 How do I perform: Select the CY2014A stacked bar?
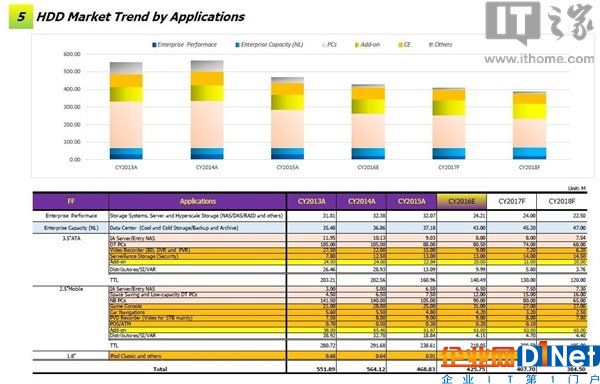point(207,110)
